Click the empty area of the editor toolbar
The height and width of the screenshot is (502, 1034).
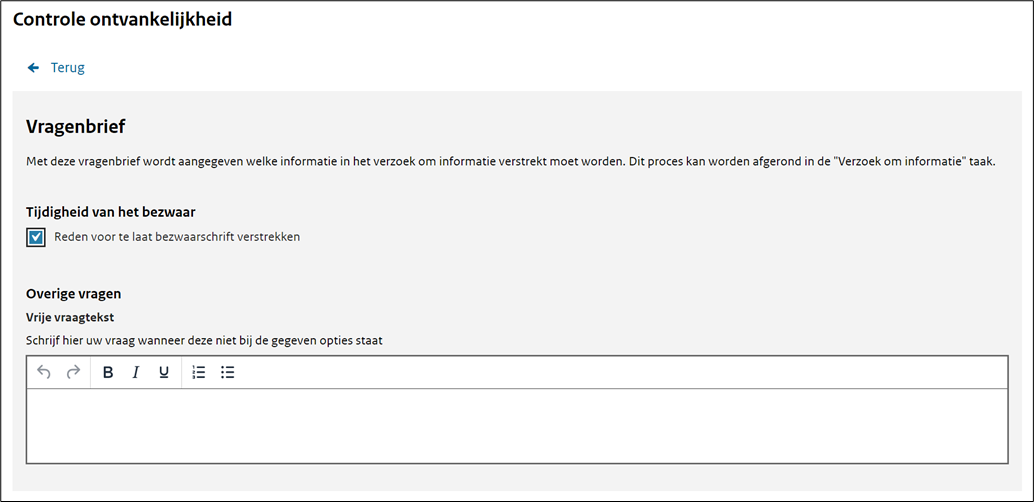click(x=620, y=373)
